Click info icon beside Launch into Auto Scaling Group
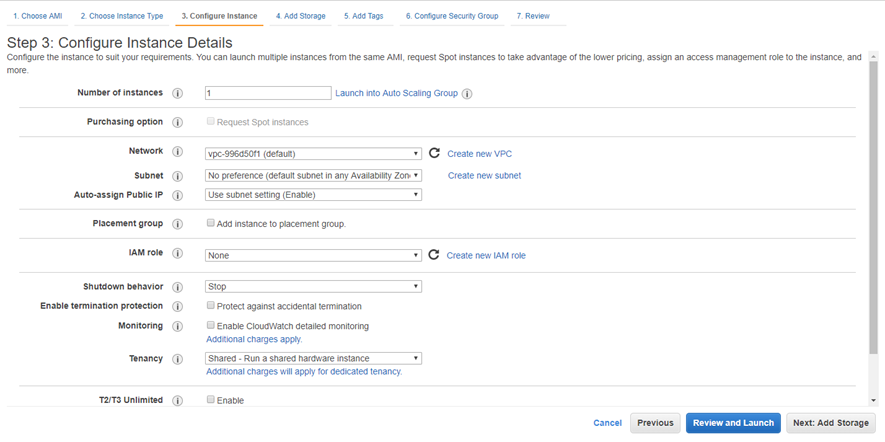This screenshot has width=885, height=442. [467, 94]
